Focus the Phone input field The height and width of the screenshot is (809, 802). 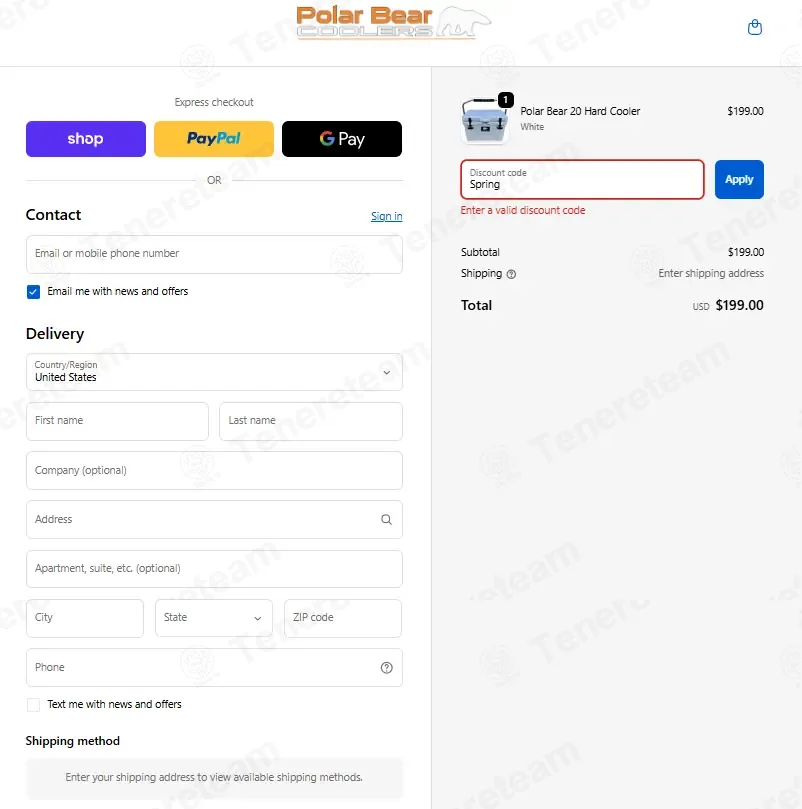pos(214,668)
